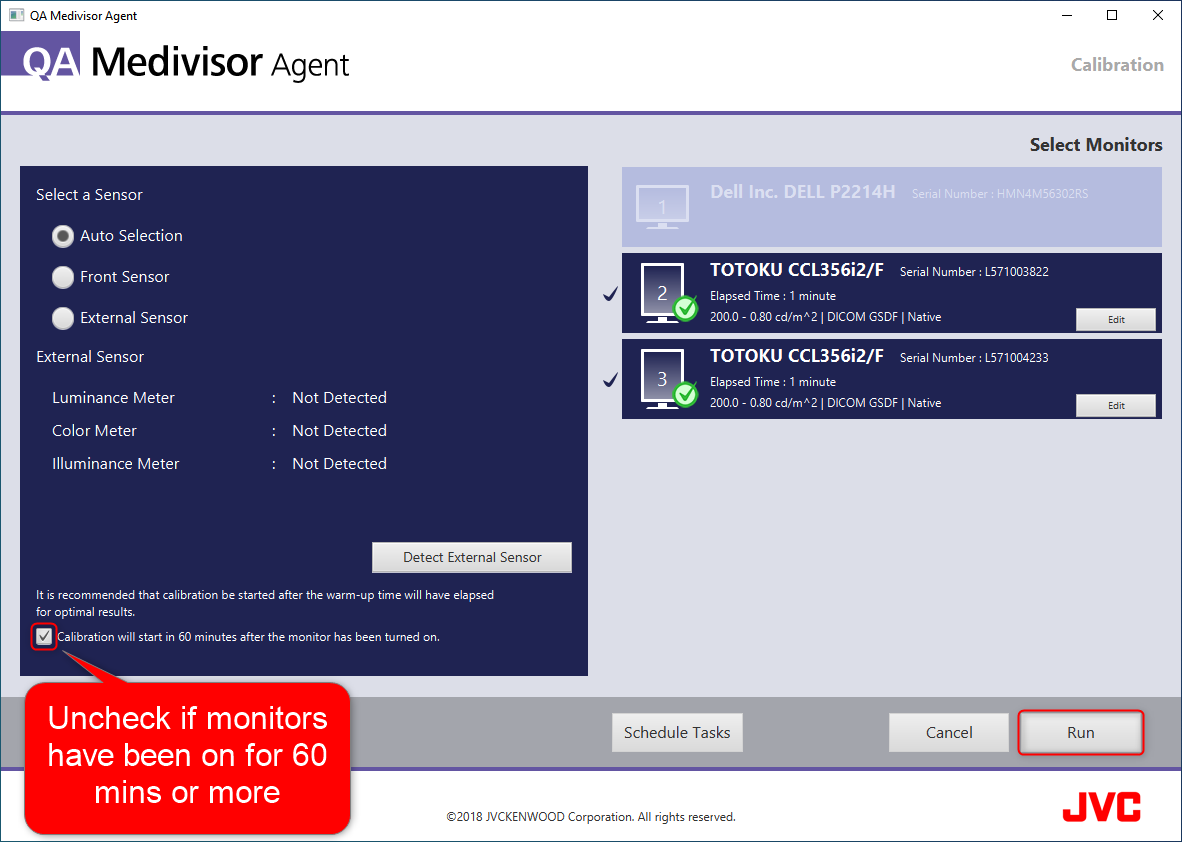Click the Color Meter Not Detected status

[x=339, y=430]
